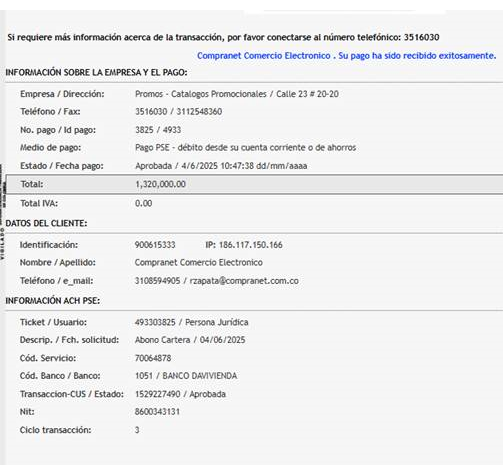This screenshot has width=503, height=467.
Task: Click the Compranet Comercio Electronico success message
Action: pos(346,56)
